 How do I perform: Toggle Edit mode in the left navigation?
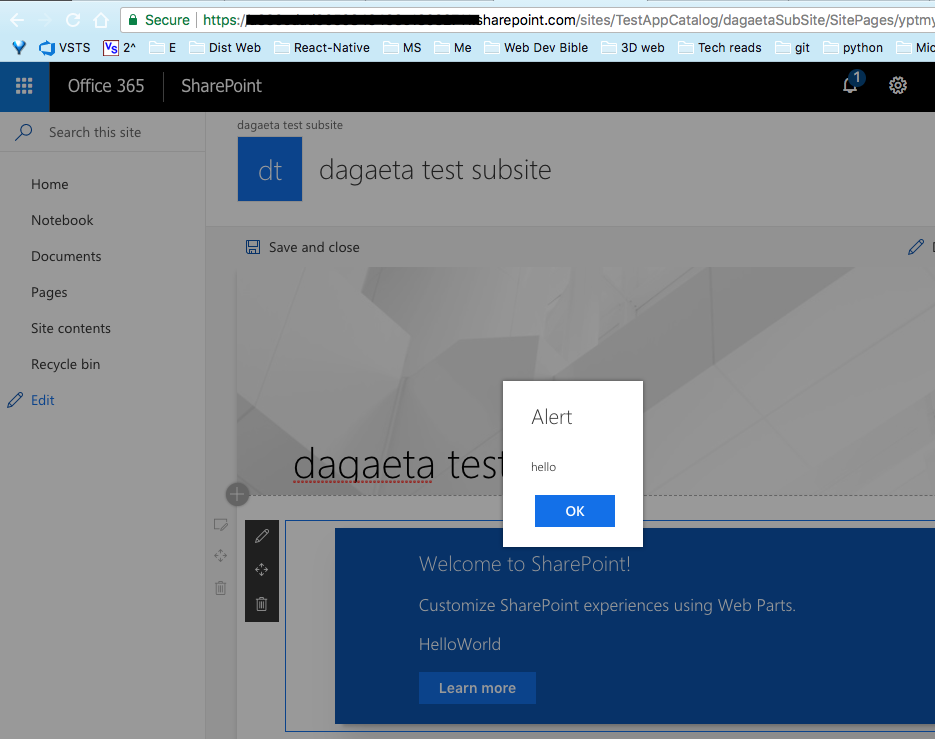click(x=42, y=400)
